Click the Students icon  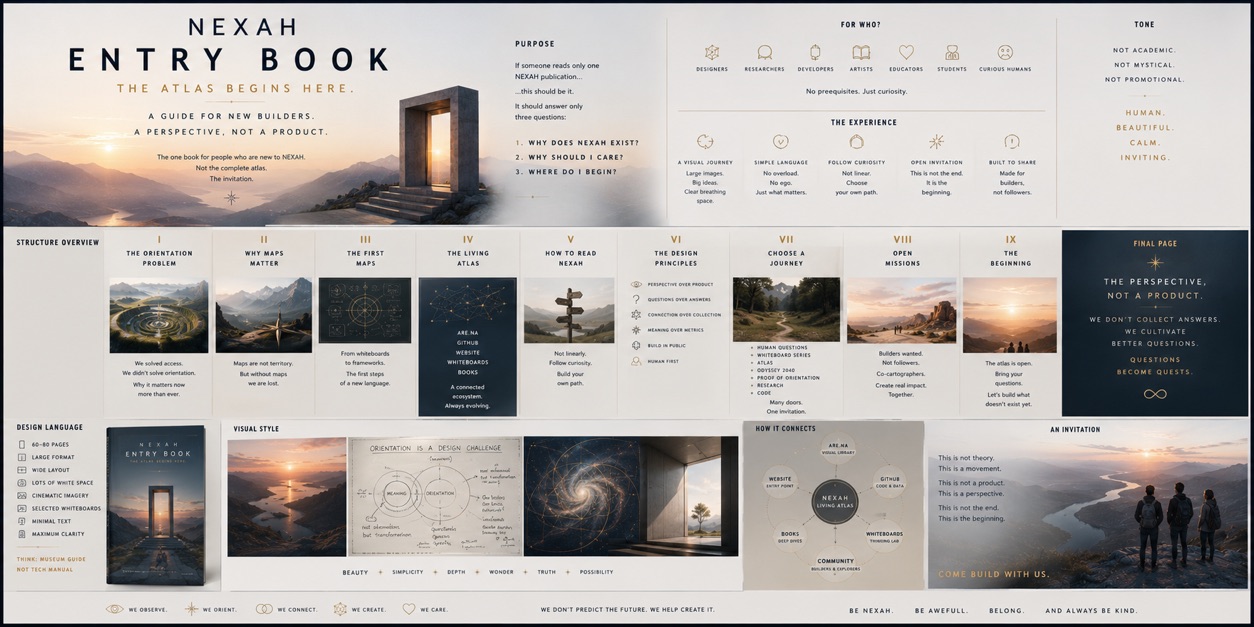coord(952,52)
